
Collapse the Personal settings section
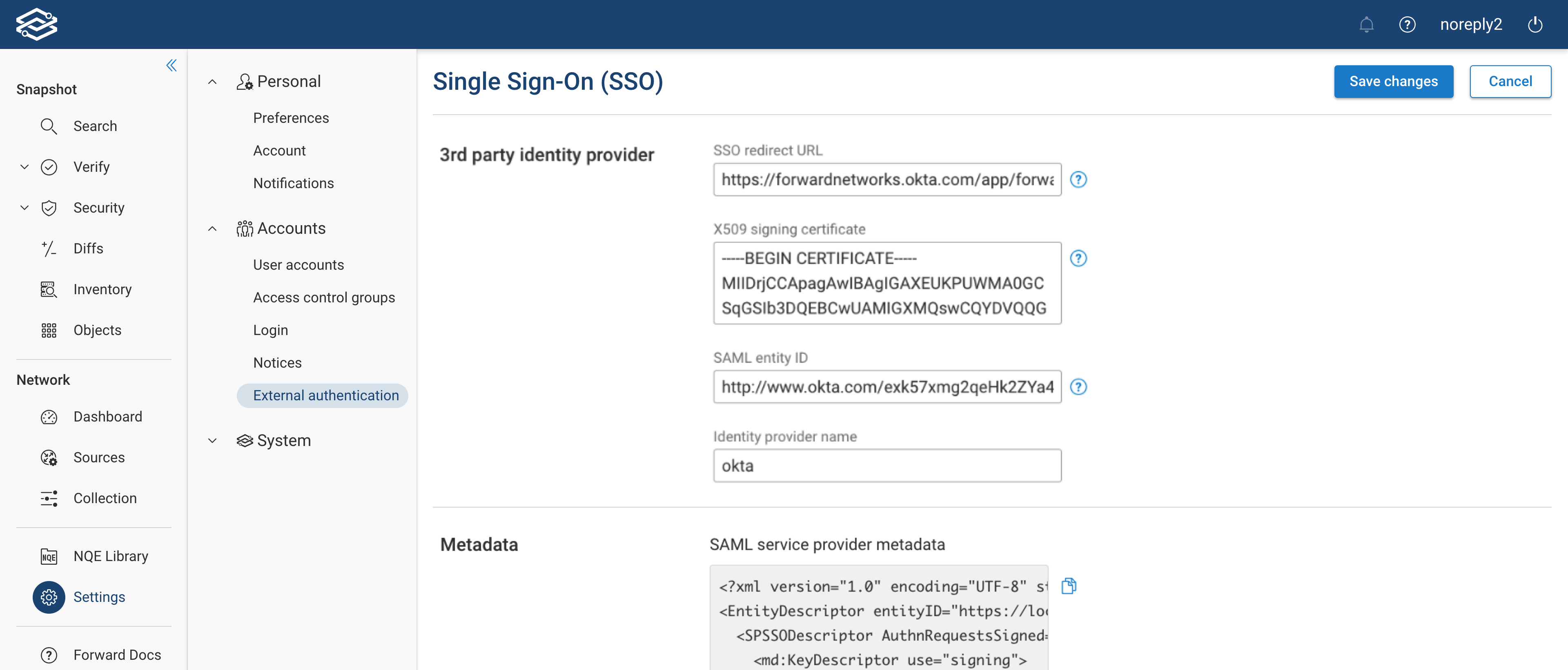coord(212,81)
